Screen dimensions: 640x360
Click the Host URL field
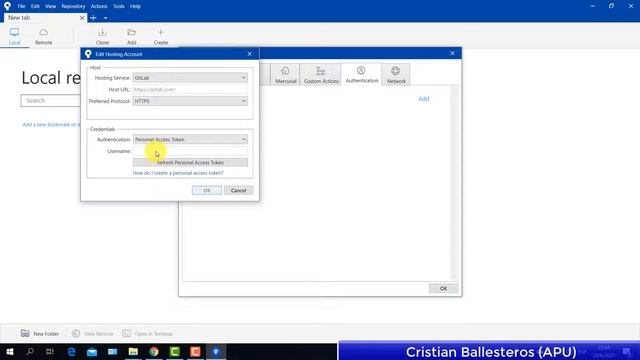[x=190, y=89]
